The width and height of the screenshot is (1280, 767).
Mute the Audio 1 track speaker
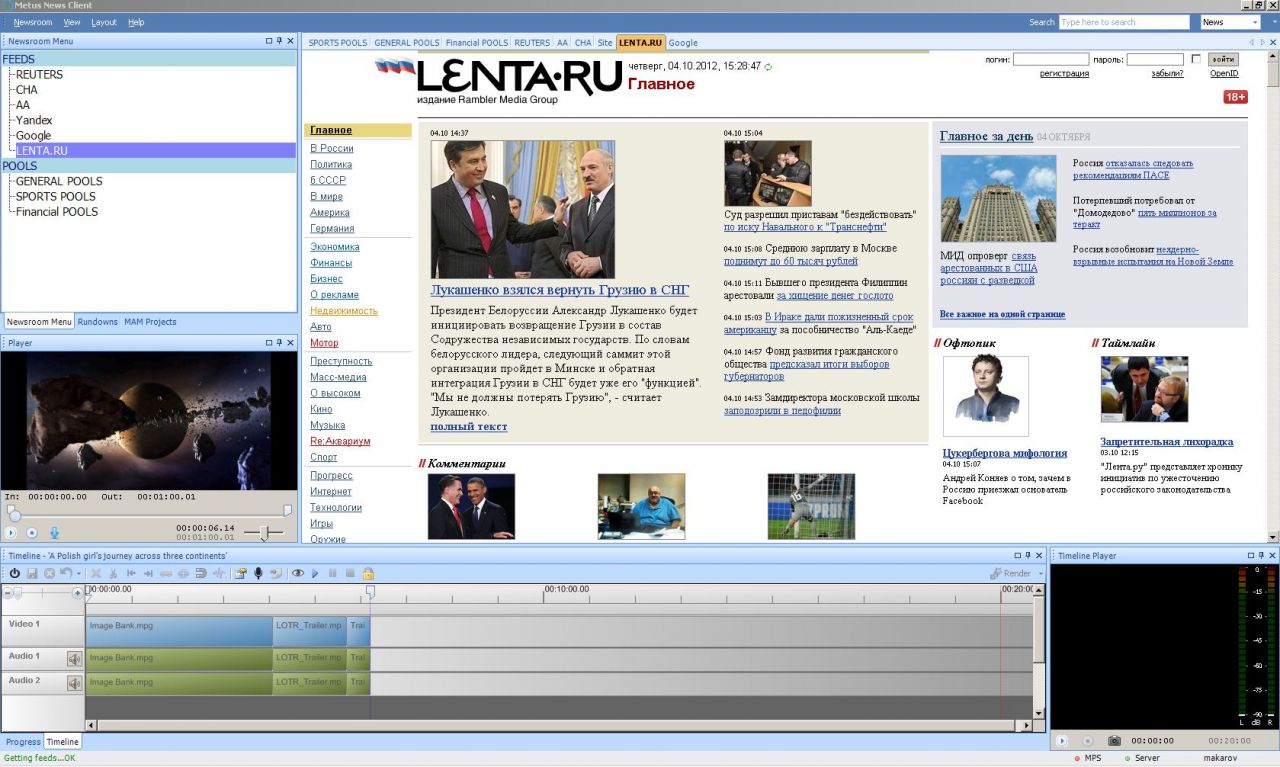[74, 659]
